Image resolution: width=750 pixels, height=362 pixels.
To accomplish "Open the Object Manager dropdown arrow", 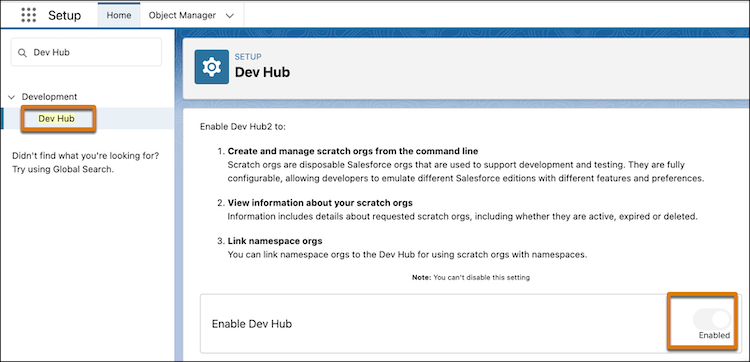I will tap(230, 15).
